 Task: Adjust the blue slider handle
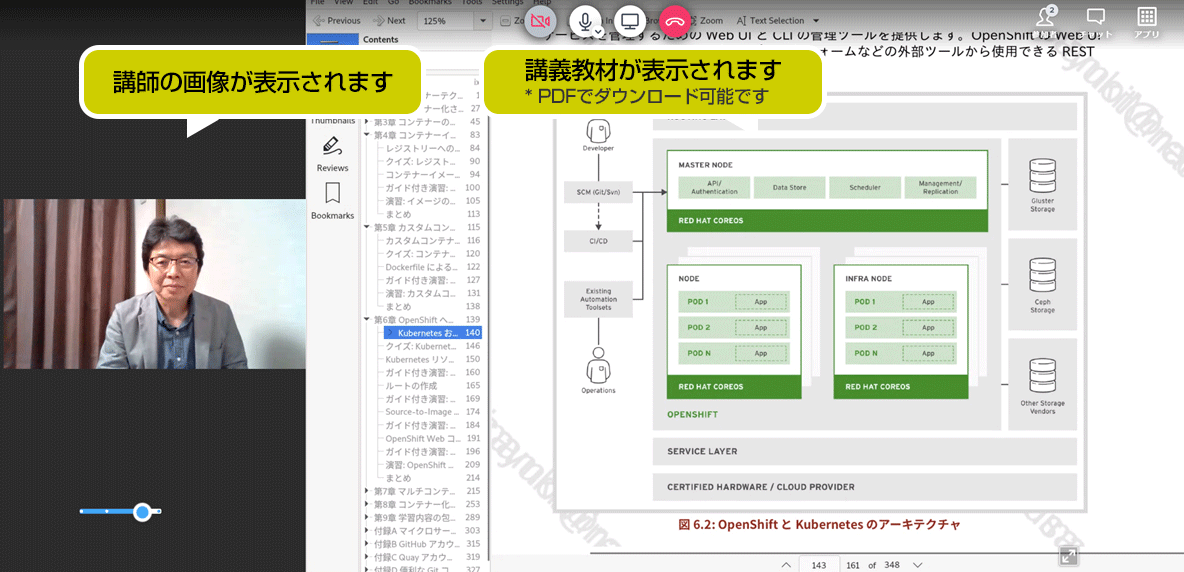[x=142, y=512]
